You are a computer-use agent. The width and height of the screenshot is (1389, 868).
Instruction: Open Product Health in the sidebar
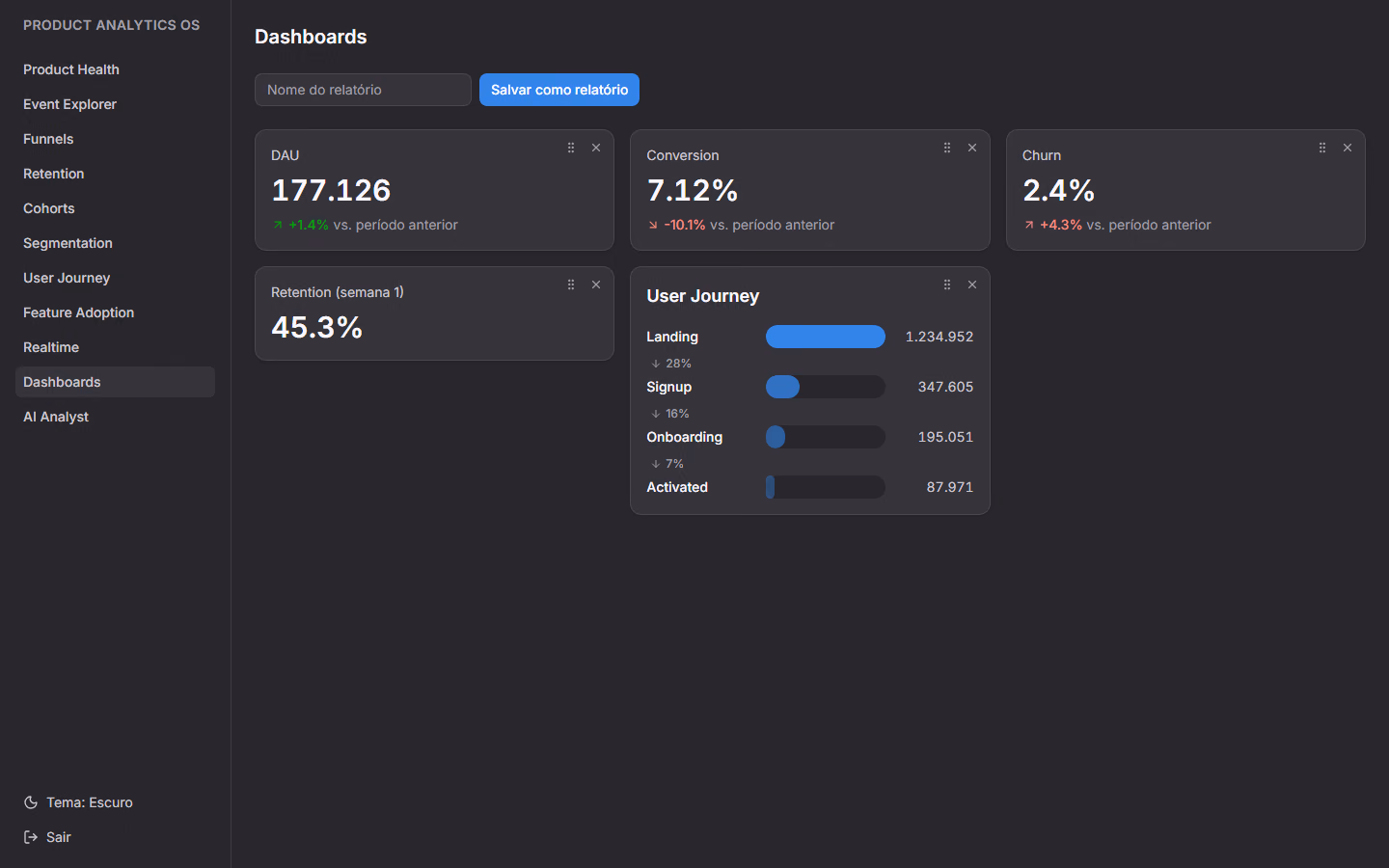pyautogui.click(x=115, y=69)
